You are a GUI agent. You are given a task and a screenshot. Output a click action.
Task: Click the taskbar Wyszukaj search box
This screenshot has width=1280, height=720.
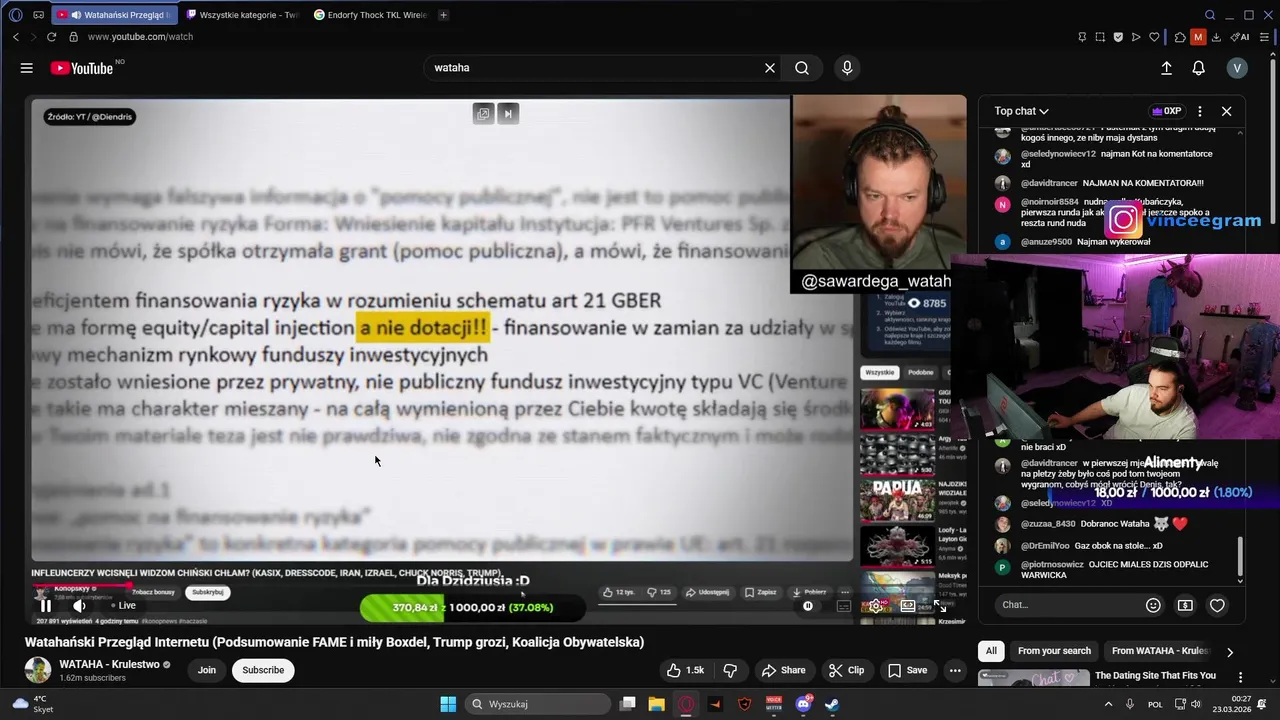[x=539, y=704]
